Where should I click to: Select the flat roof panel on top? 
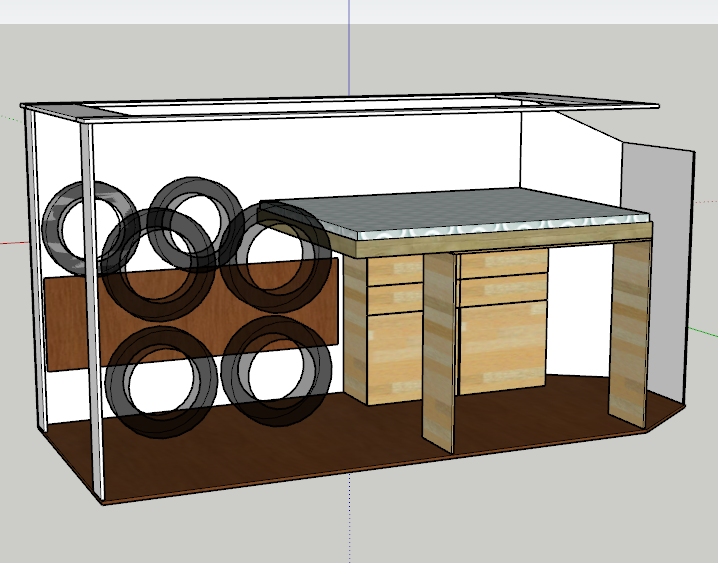pos(340,106)
